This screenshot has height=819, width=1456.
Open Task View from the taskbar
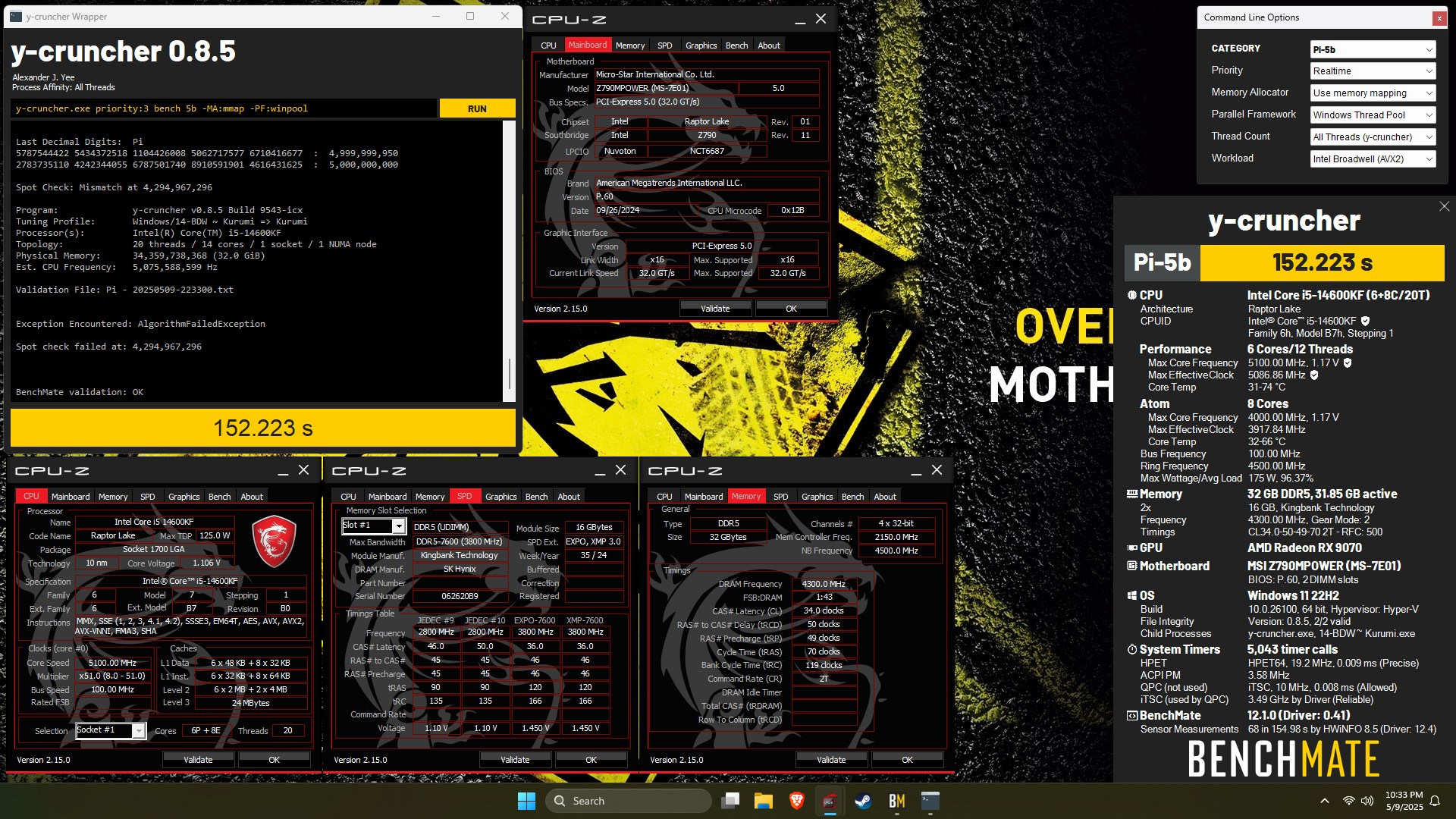[x=731, y=801]
